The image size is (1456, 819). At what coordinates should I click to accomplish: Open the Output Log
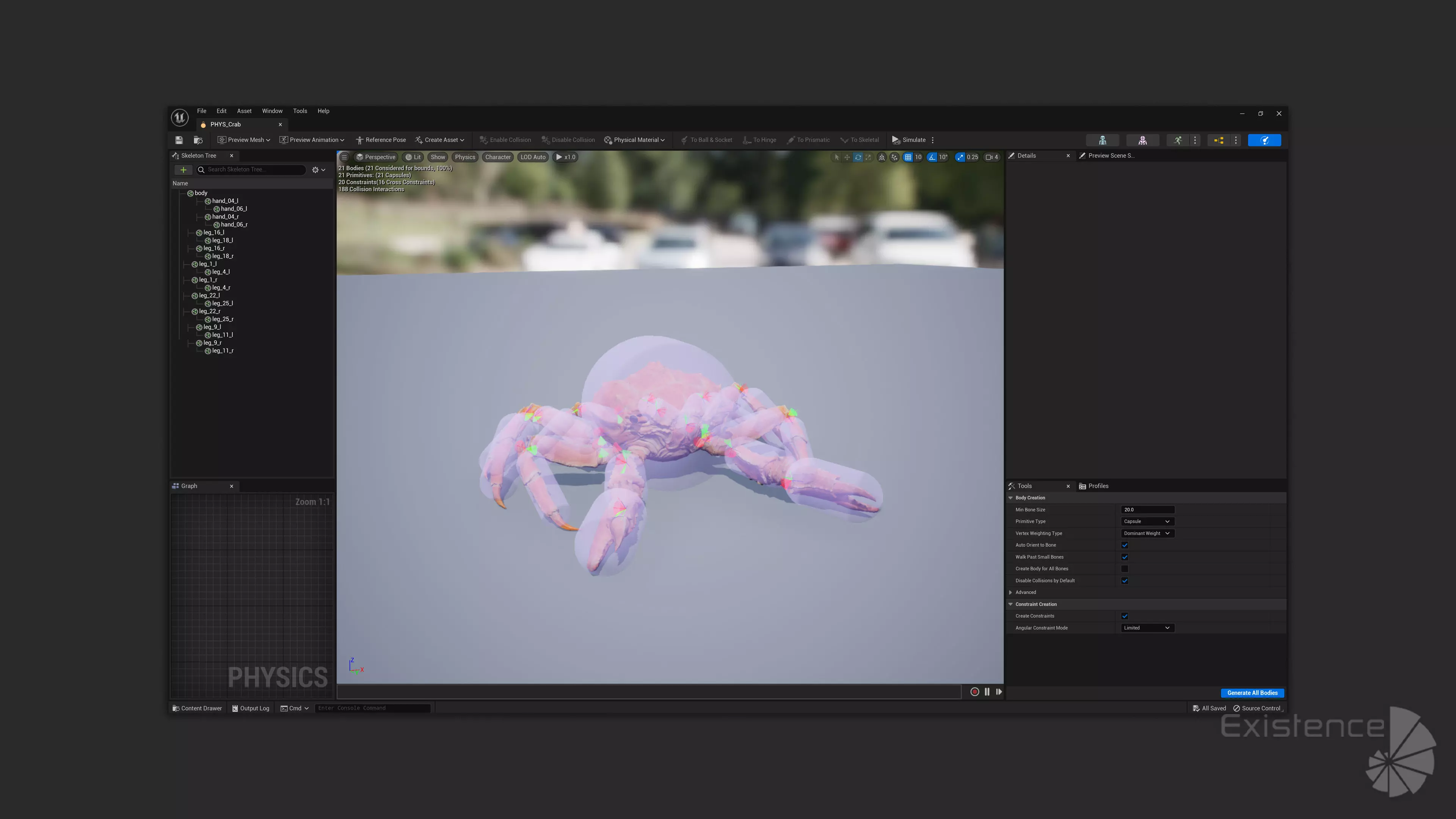(250, 708)
